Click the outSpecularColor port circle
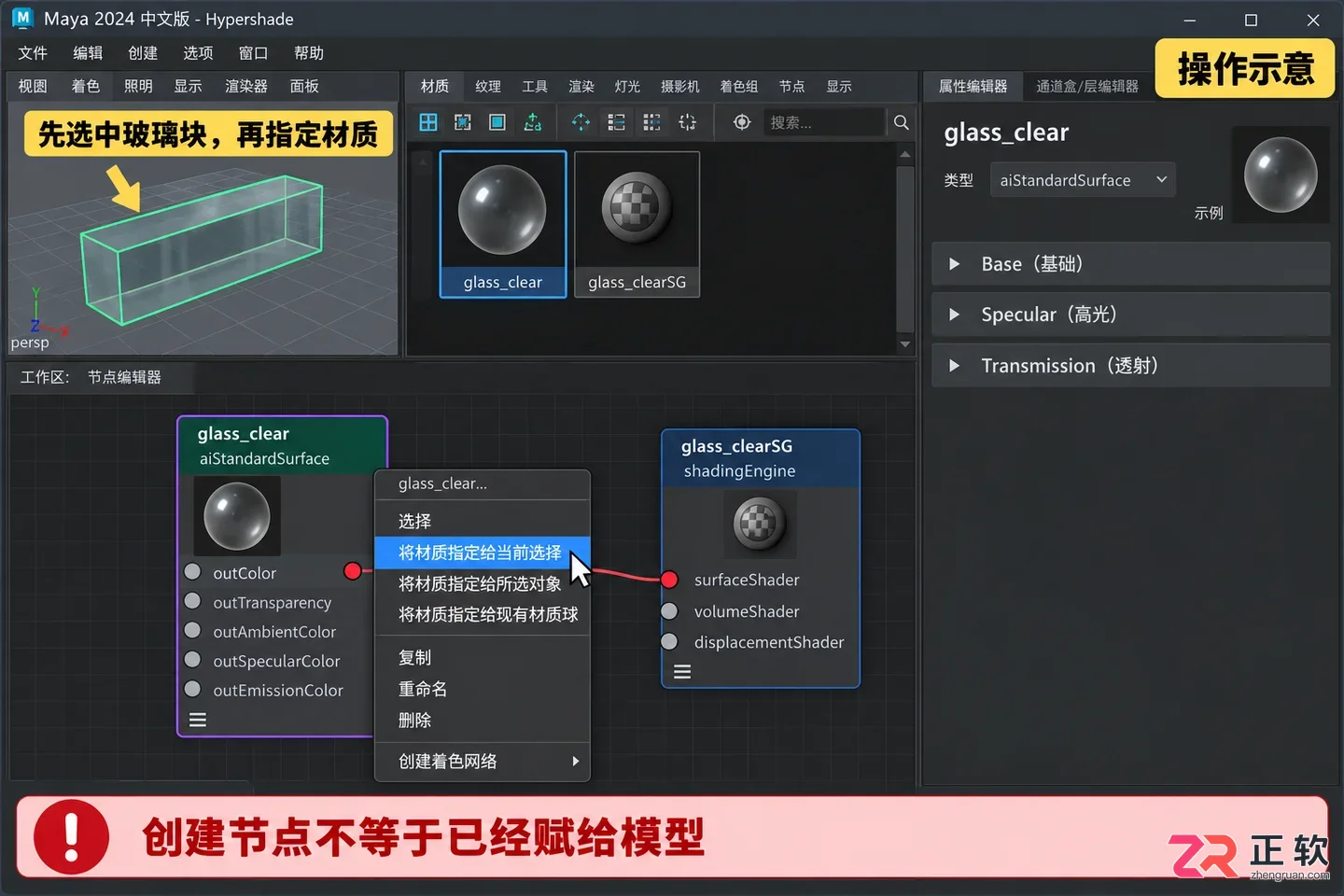This screenshot has height=896, width=1344. 192,660
